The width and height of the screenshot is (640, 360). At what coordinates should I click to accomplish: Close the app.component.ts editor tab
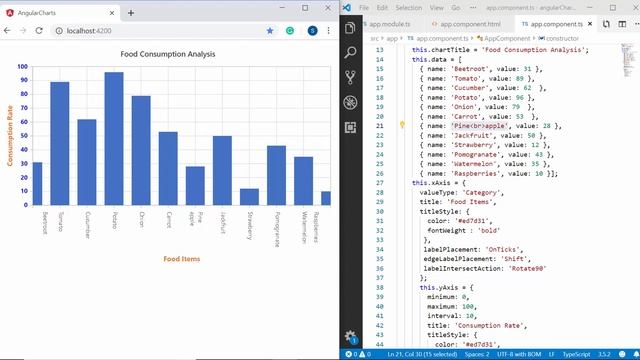(x=590, y=24)
